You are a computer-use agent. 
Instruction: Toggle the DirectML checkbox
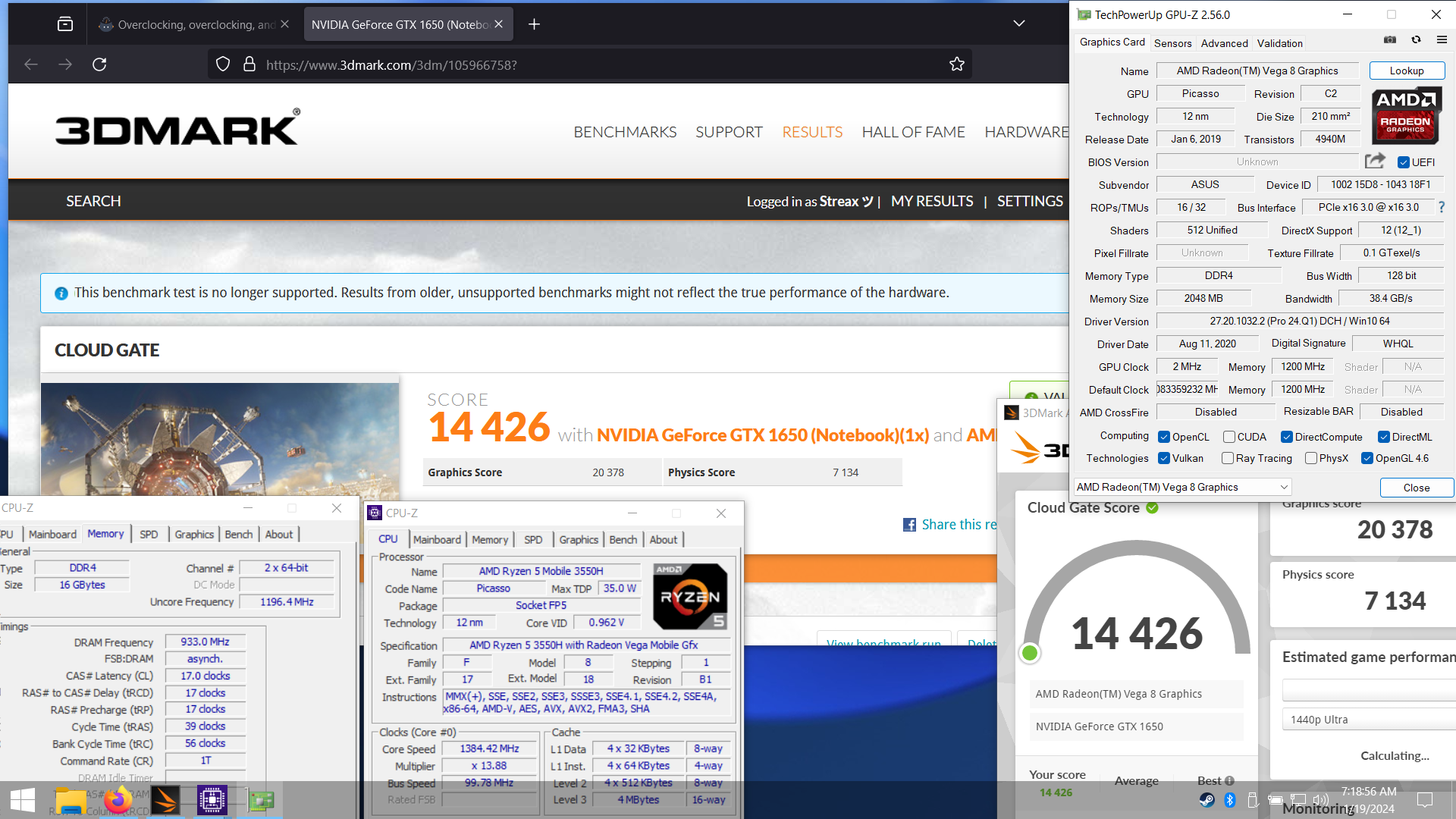coord(1384,437)
